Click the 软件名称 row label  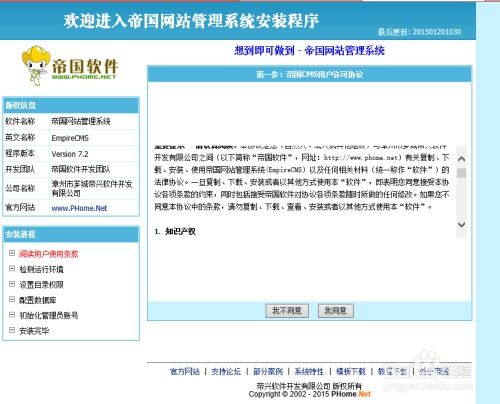coord(20,121)
